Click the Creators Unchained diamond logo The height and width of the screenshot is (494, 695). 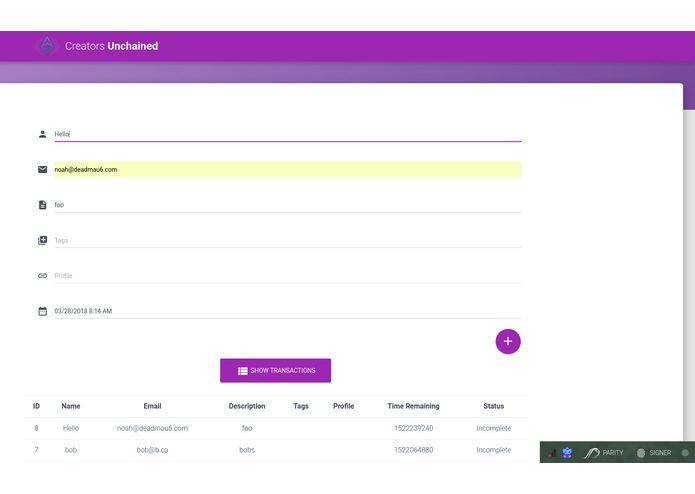click(47, 46)
